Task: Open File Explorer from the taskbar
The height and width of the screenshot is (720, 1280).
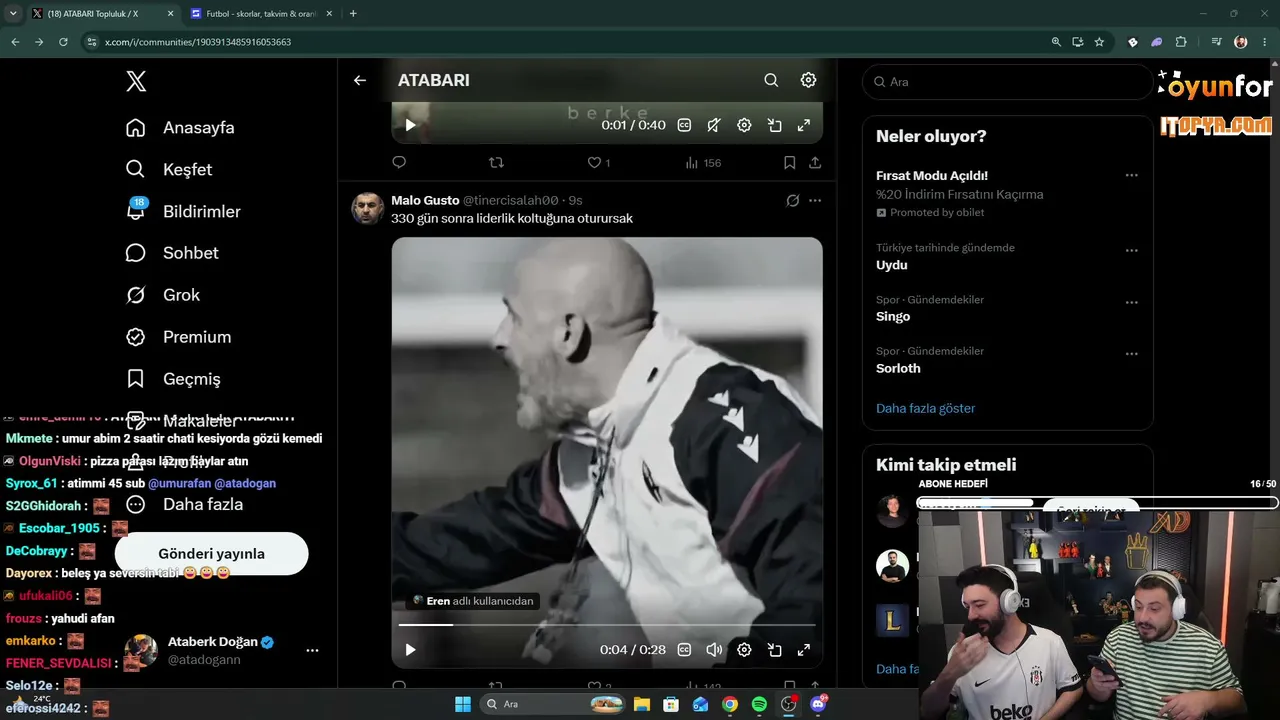Action: [642, 704]
